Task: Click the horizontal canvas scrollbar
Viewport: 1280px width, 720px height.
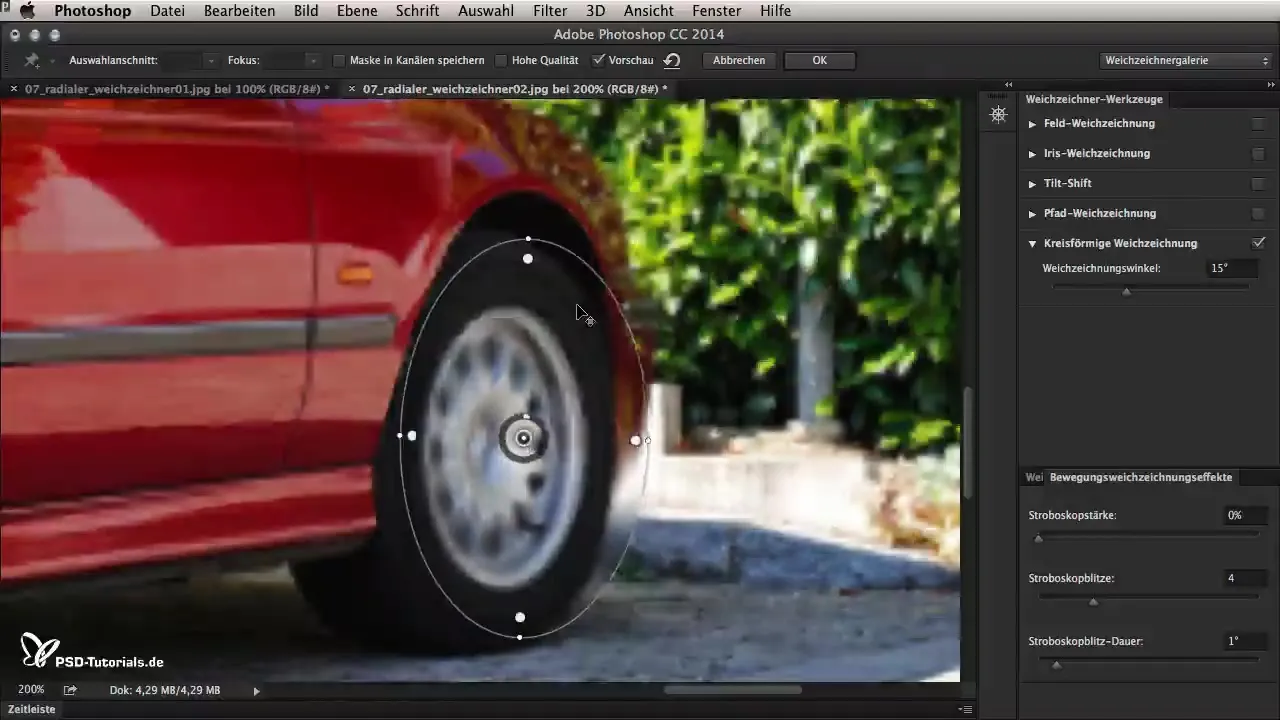Action: (x=733, y=689)
